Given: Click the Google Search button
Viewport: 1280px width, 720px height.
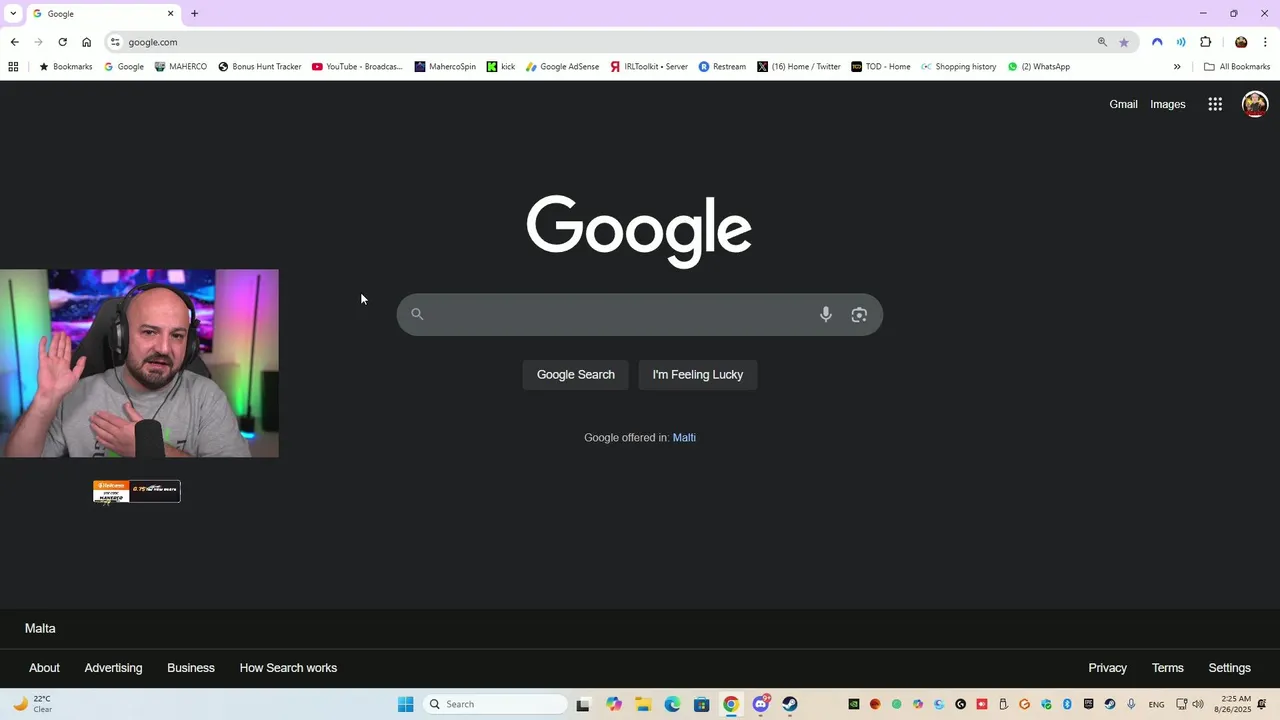Looking at the screenshot, I should point(576,375).
